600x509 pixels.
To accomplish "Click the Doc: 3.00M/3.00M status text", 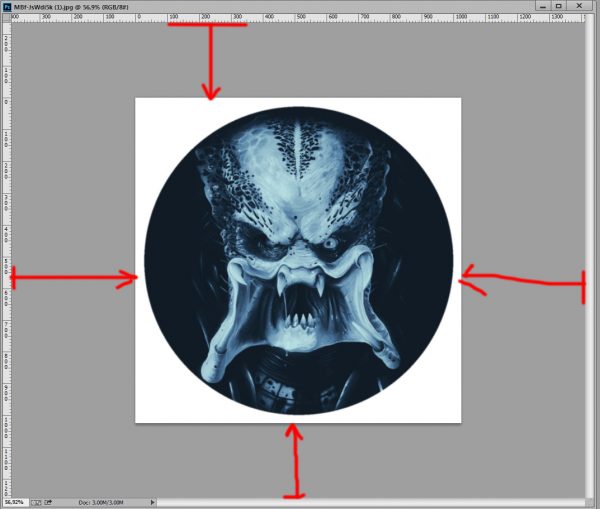I will click(x=101, y=502).
